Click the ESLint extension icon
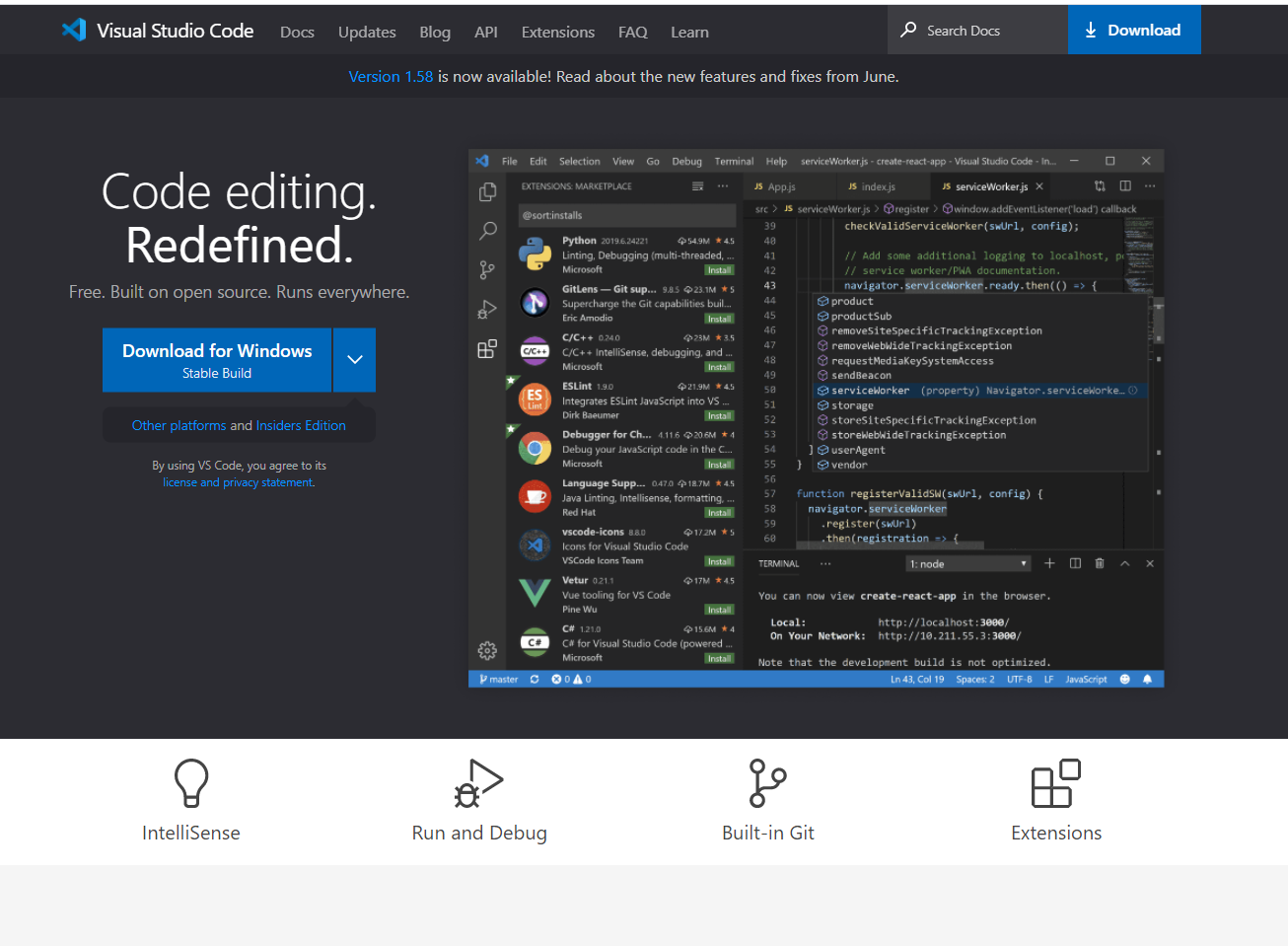Screen dimensions: 1288x946 pos(535,400)
